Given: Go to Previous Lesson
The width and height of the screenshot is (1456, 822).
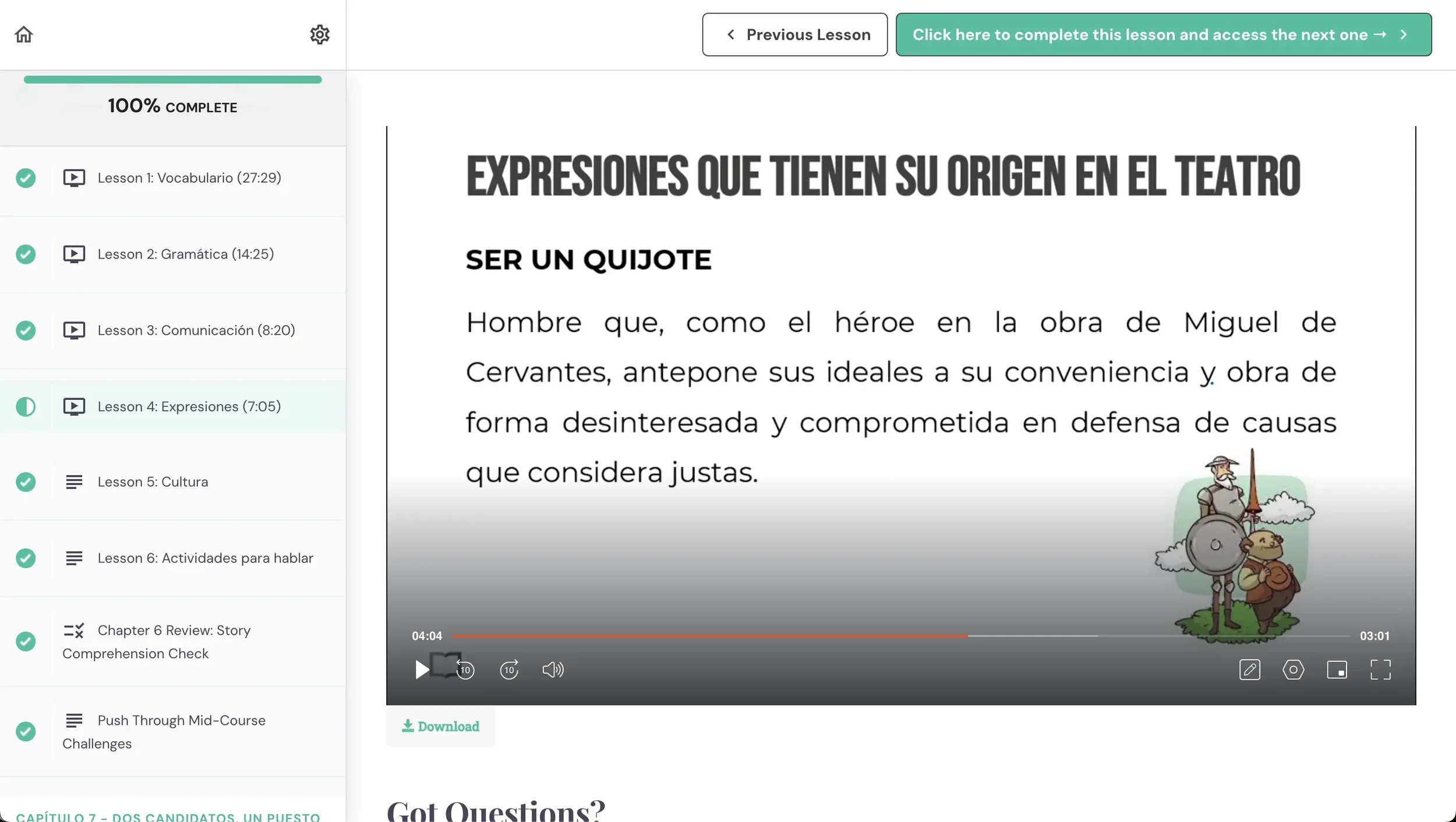Looking at the screenshot, I should [795, 34].
